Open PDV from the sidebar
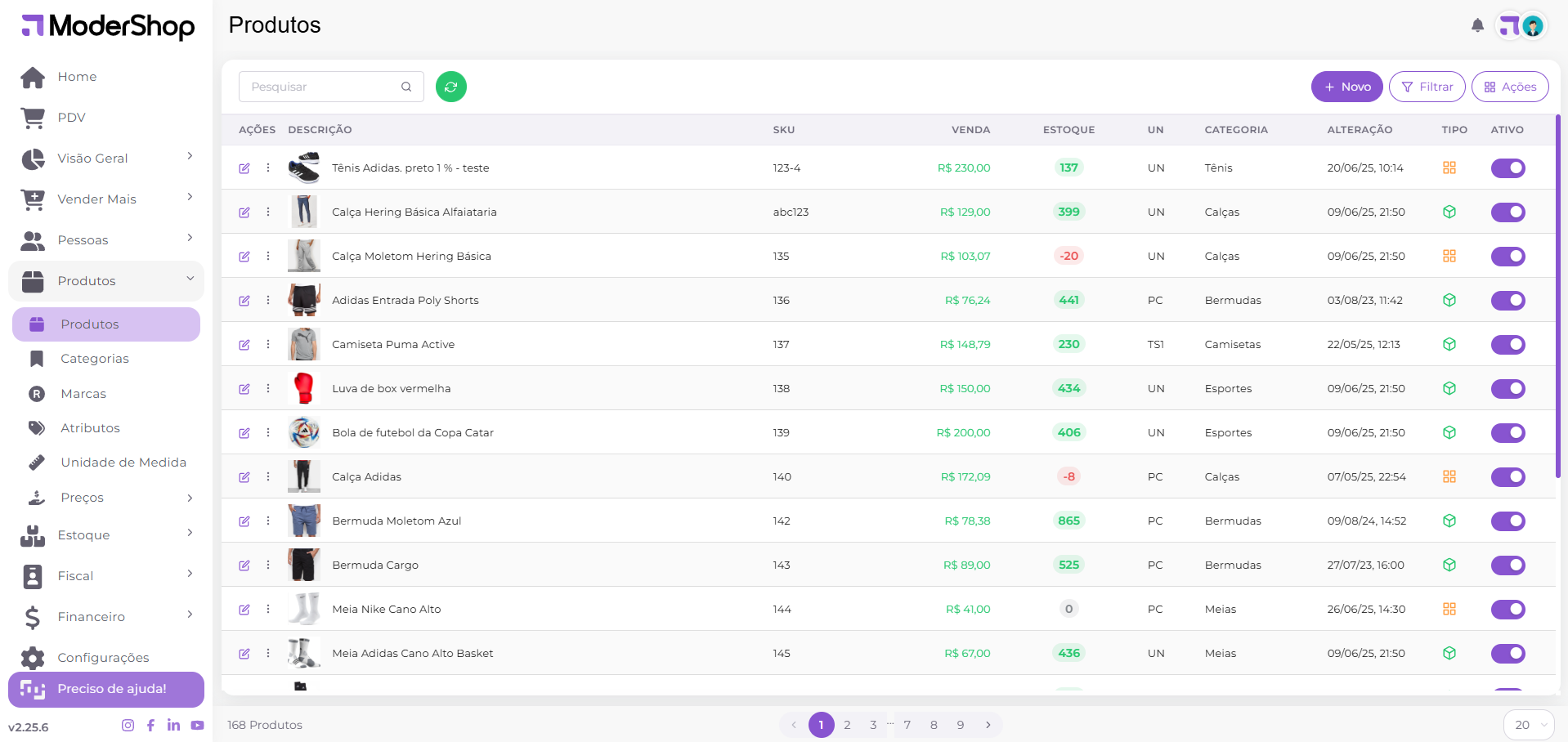 pos(106,118)
